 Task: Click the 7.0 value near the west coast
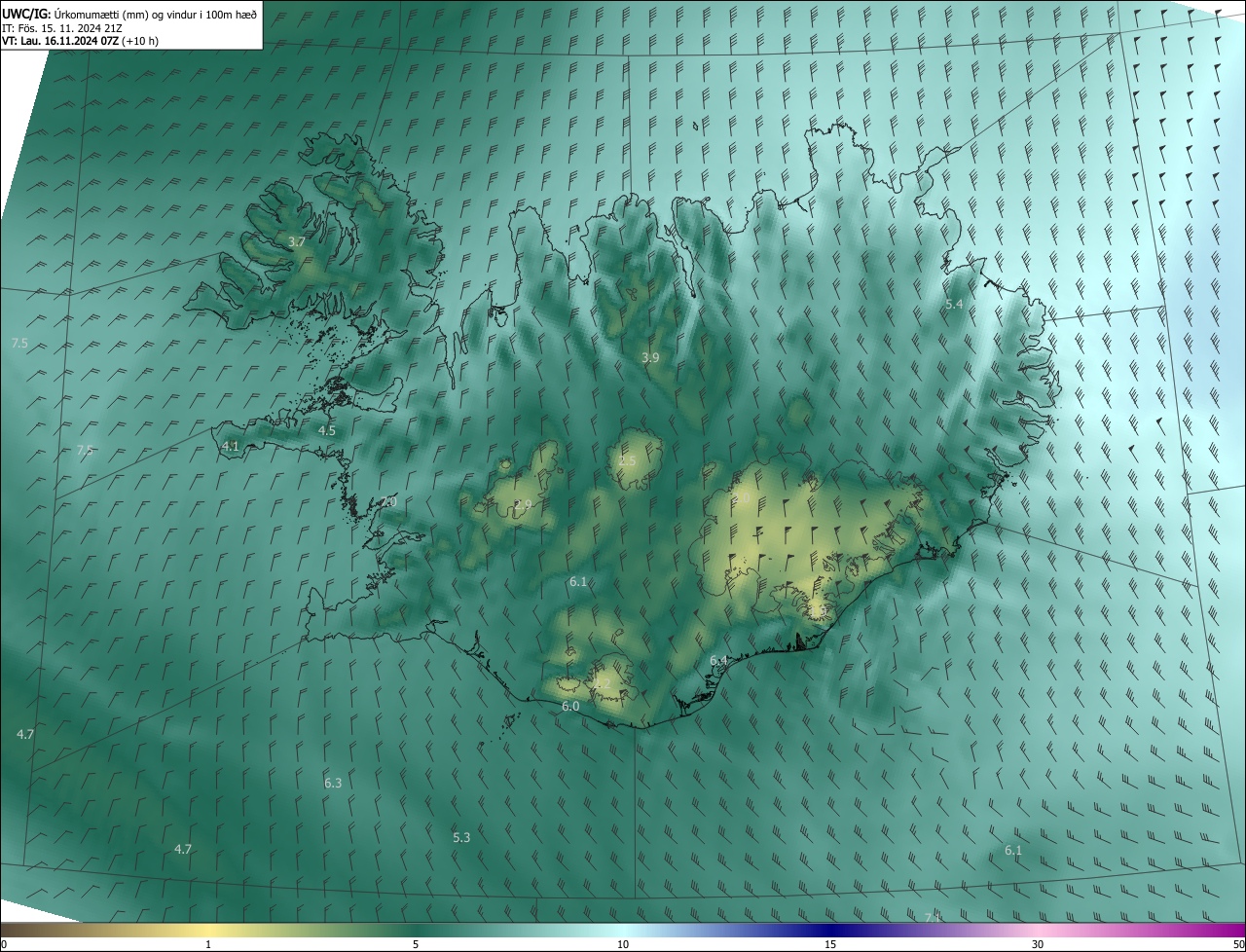[388, 501]
